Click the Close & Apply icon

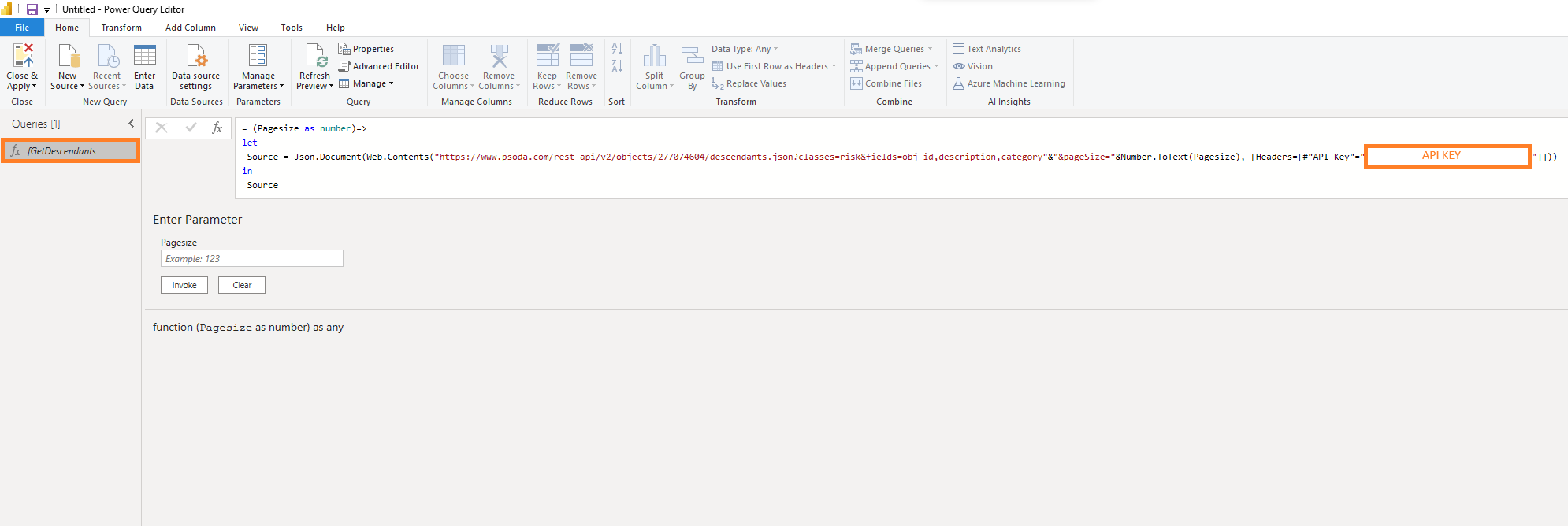coord(24,55)
